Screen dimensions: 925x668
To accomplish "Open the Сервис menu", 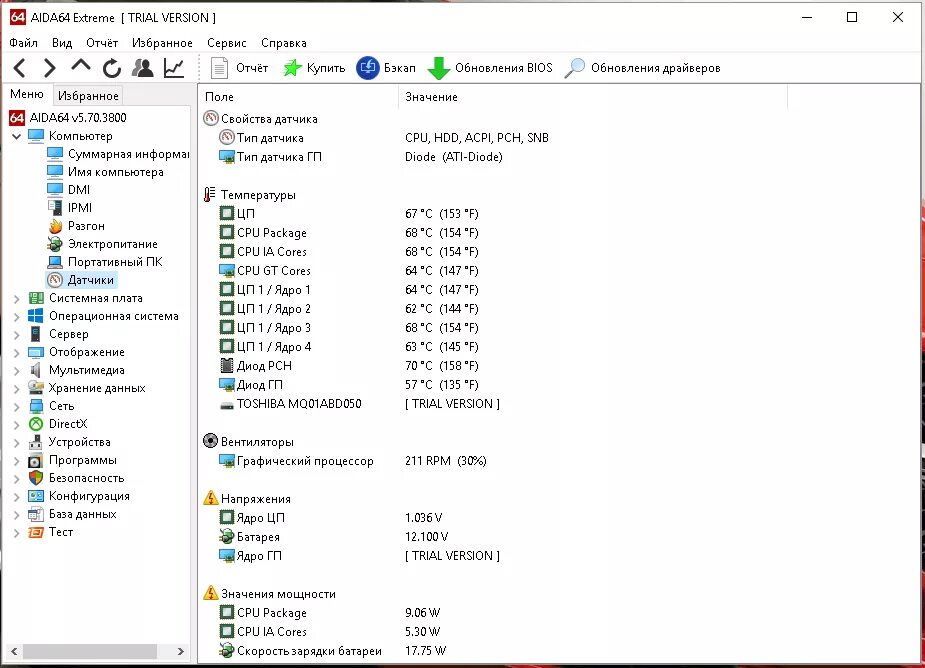I will pyautogui.click(x=227, y=42).
